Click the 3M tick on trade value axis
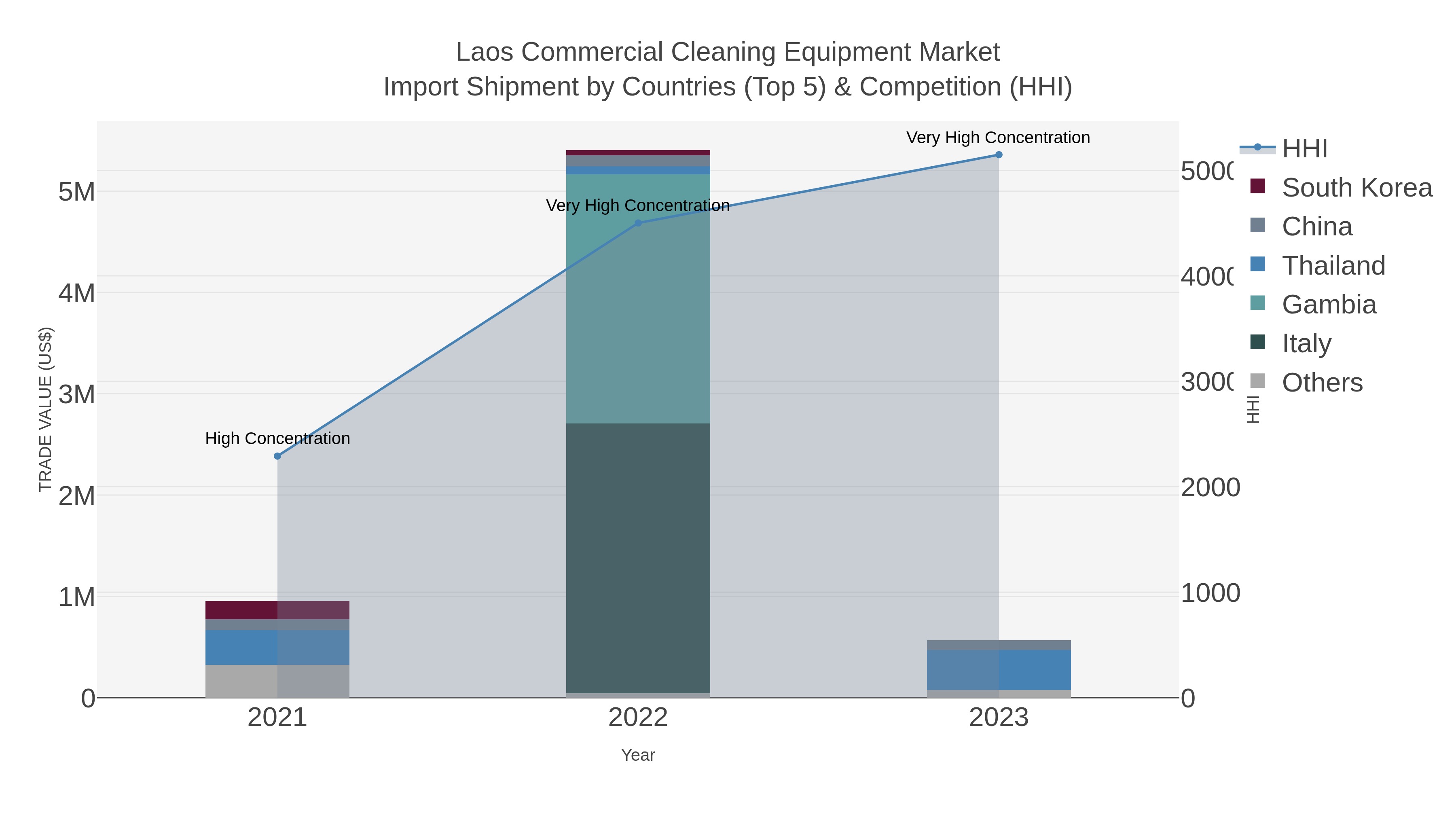1456x819 pixels. pyautogui.click(x=77, y=394)
